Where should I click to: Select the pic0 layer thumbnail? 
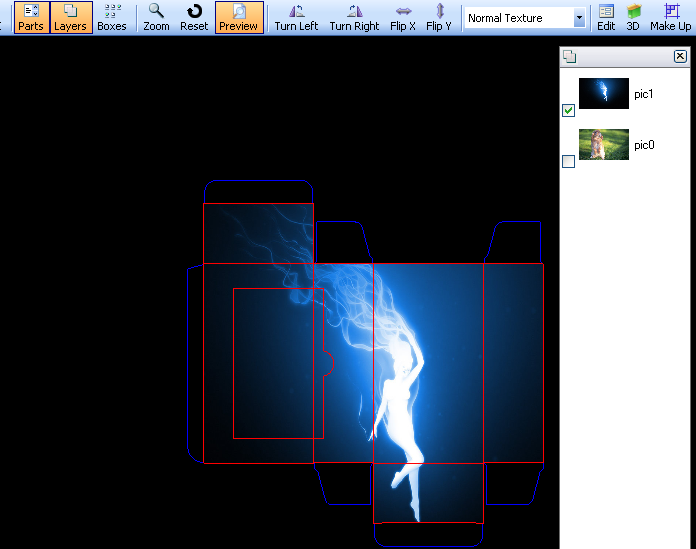(604, 144)
